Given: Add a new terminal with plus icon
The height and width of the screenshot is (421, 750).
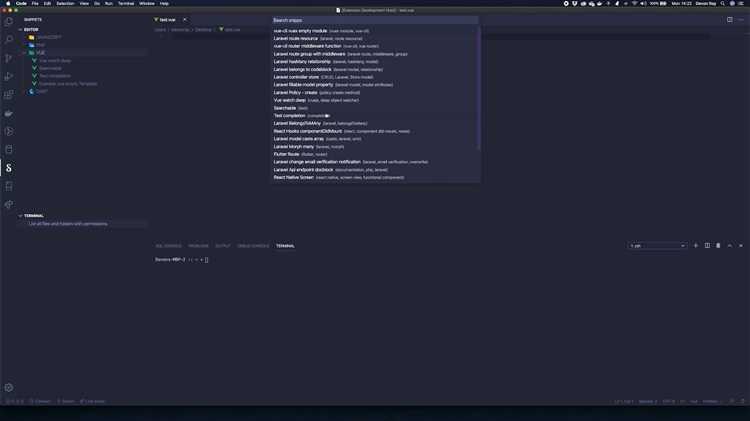Looking at the screenshot, I should [695, 245].
